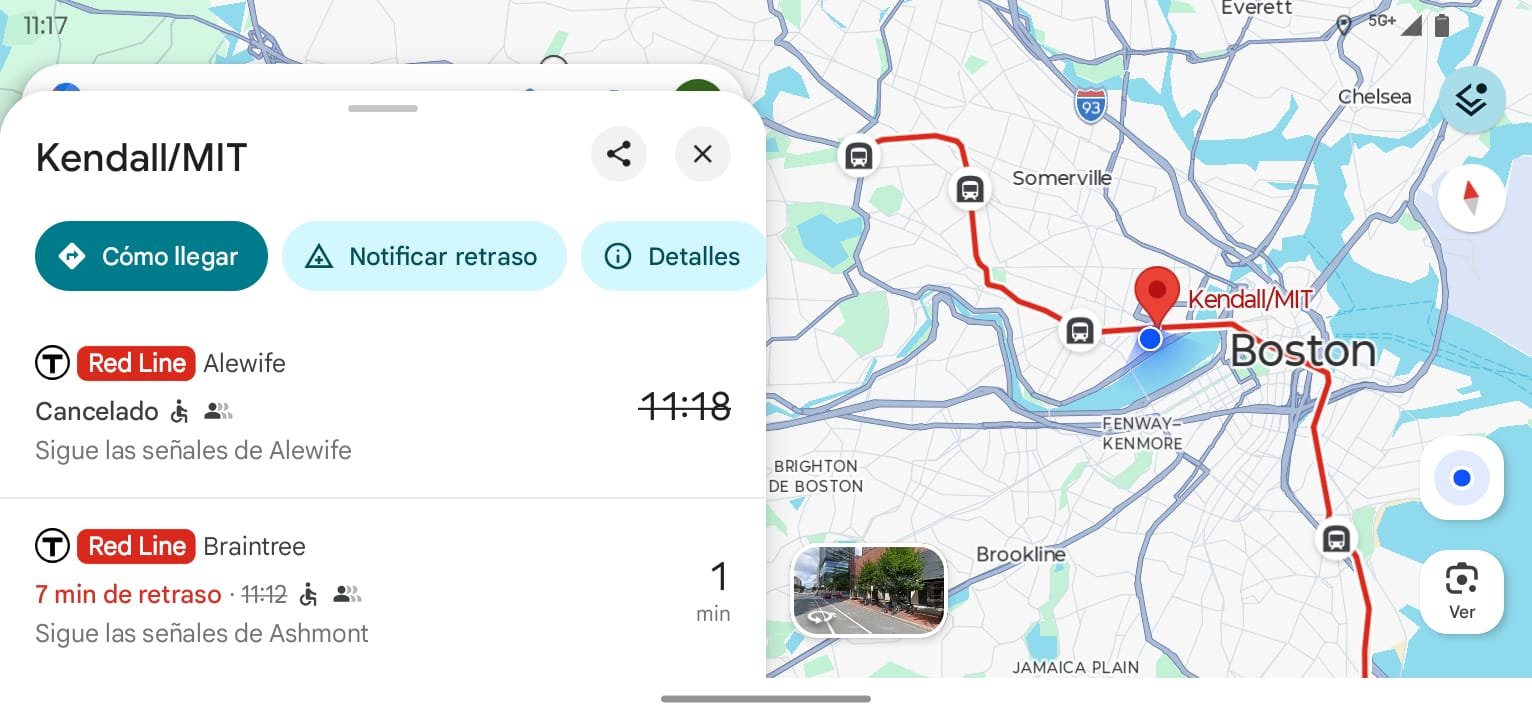
Task: Open the map layers selector
Action: (1471, 99)
